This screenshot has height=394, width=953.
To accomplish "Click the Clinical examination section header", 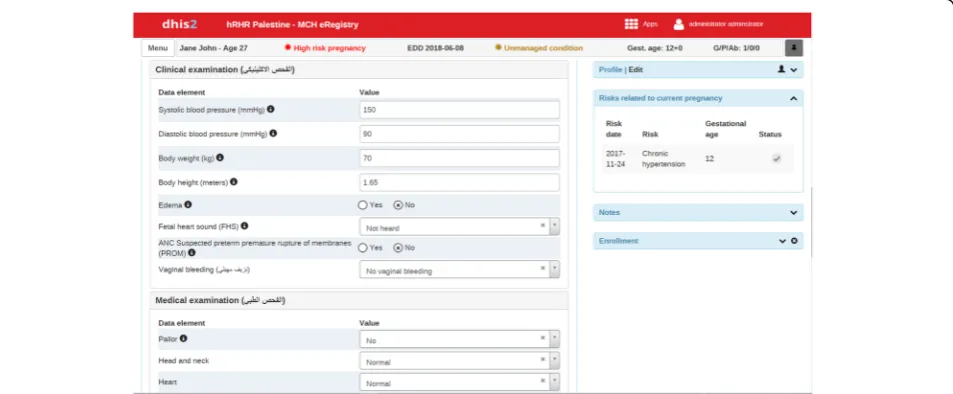I will (359, 69).
